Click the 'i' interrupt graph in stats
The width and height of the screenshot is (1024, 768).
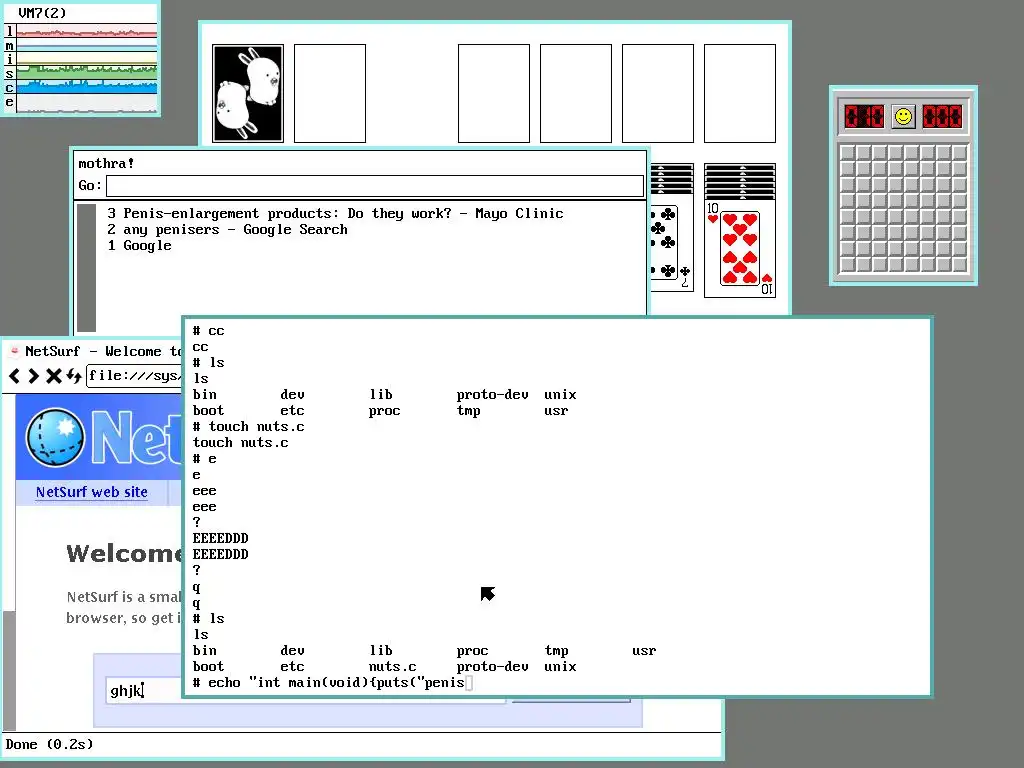(x=86, y=59)
